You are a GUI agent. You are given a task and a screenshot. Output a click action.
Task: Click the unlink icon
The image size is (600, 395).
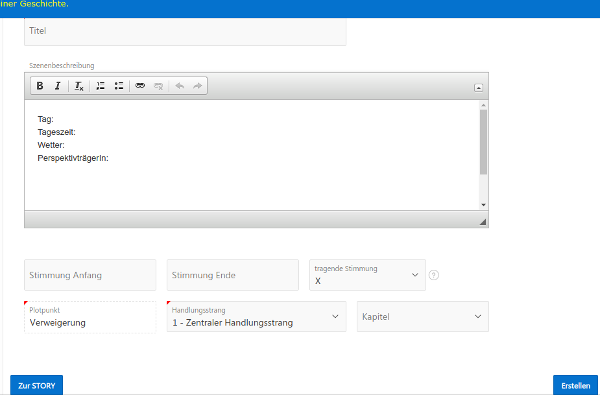pyautogui.click(x=158, y=86)
